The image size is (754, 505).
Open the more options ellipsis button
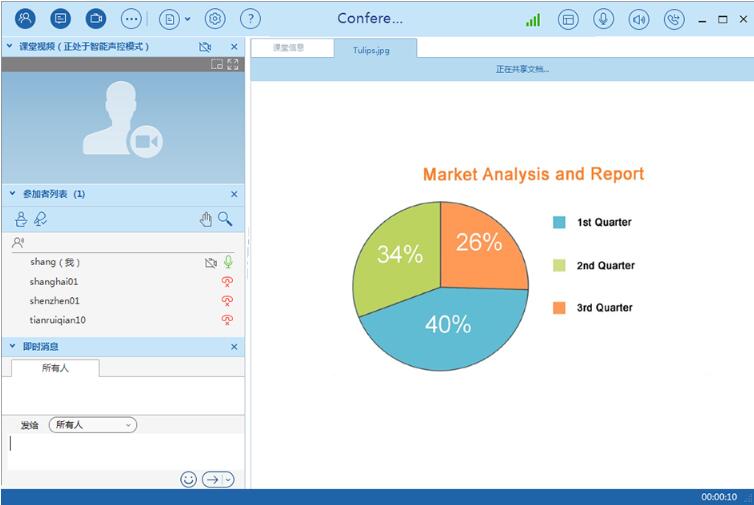pos(131,18)
